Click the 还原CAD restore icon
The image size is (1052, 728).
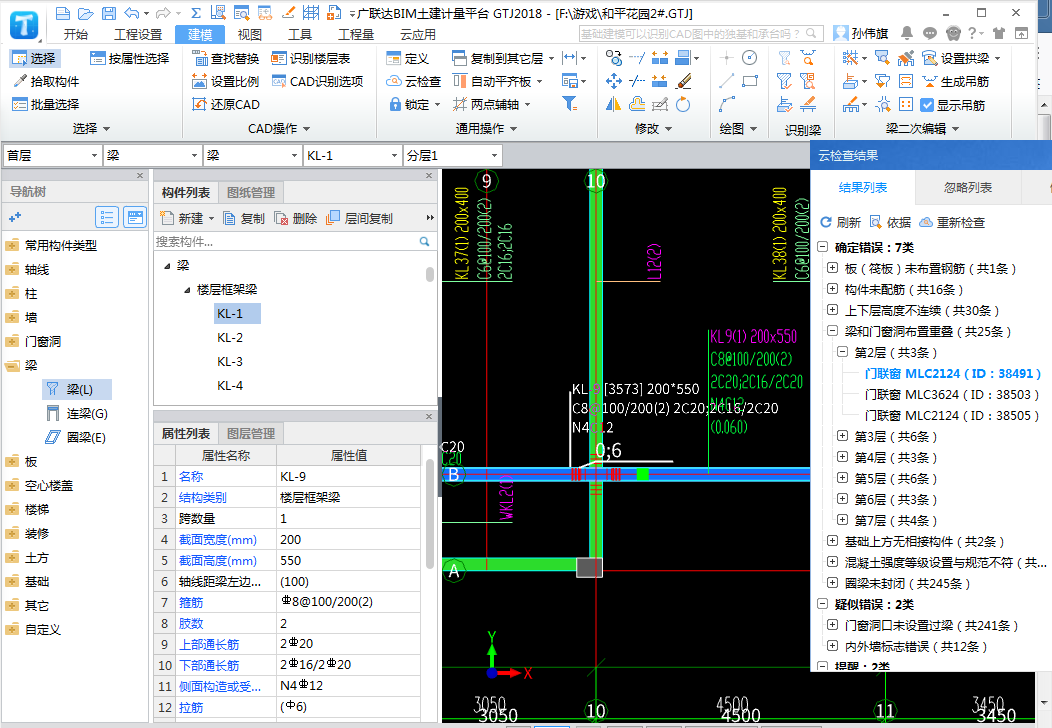pos(199,104)
